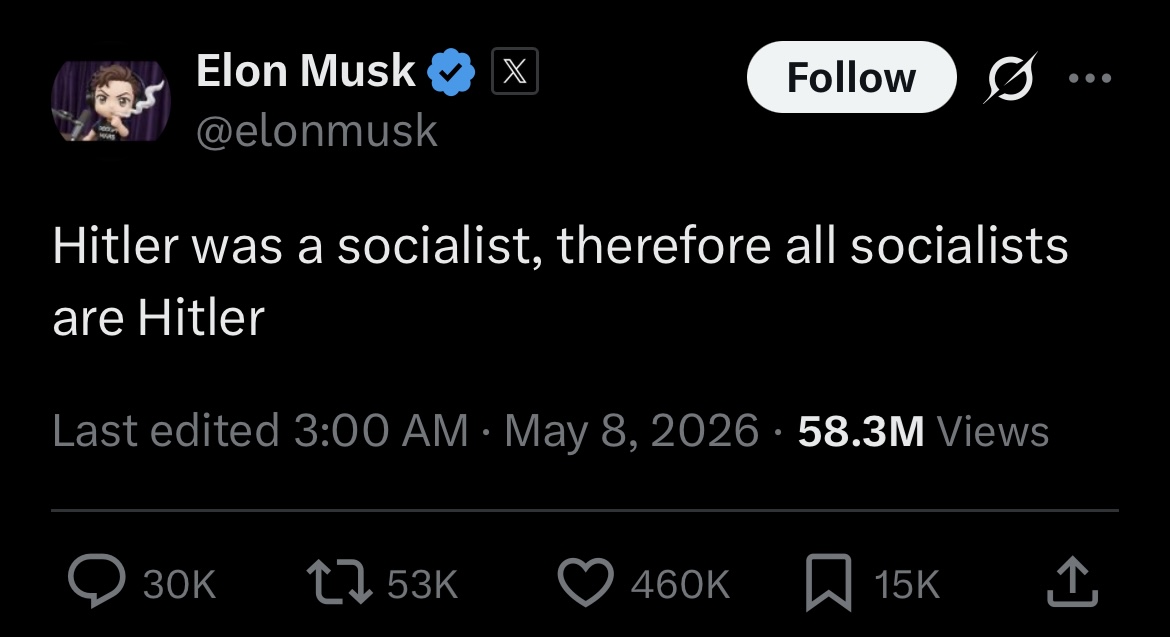The height and width of the screenshot is (637, 1170).
Task: Click the reply speech bubble icon
Action: click(96, 582)
